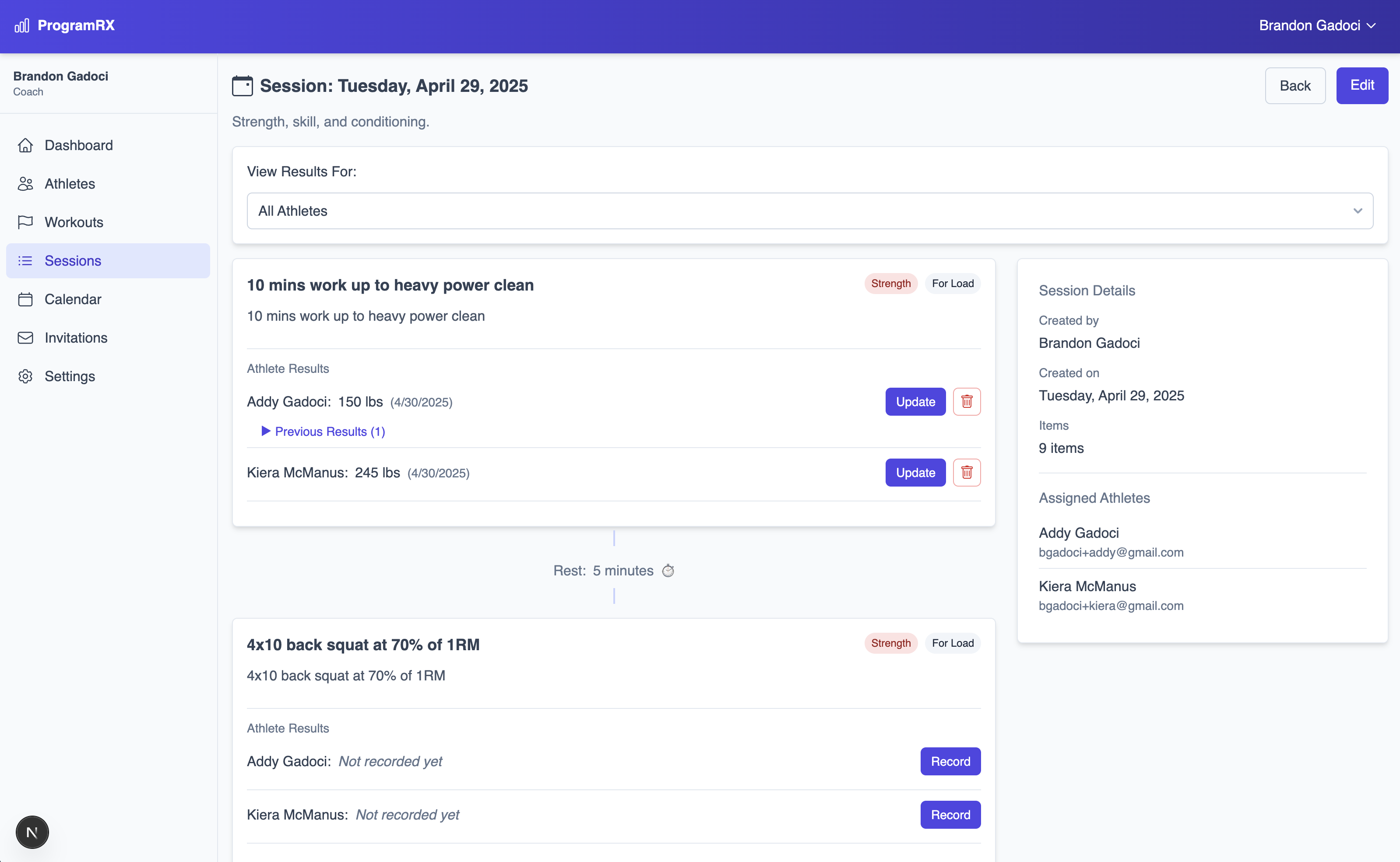Expand Previous Results (1) for Addy Gadoci
This screenshot has height=862, width=1400.
click(324, 431)
